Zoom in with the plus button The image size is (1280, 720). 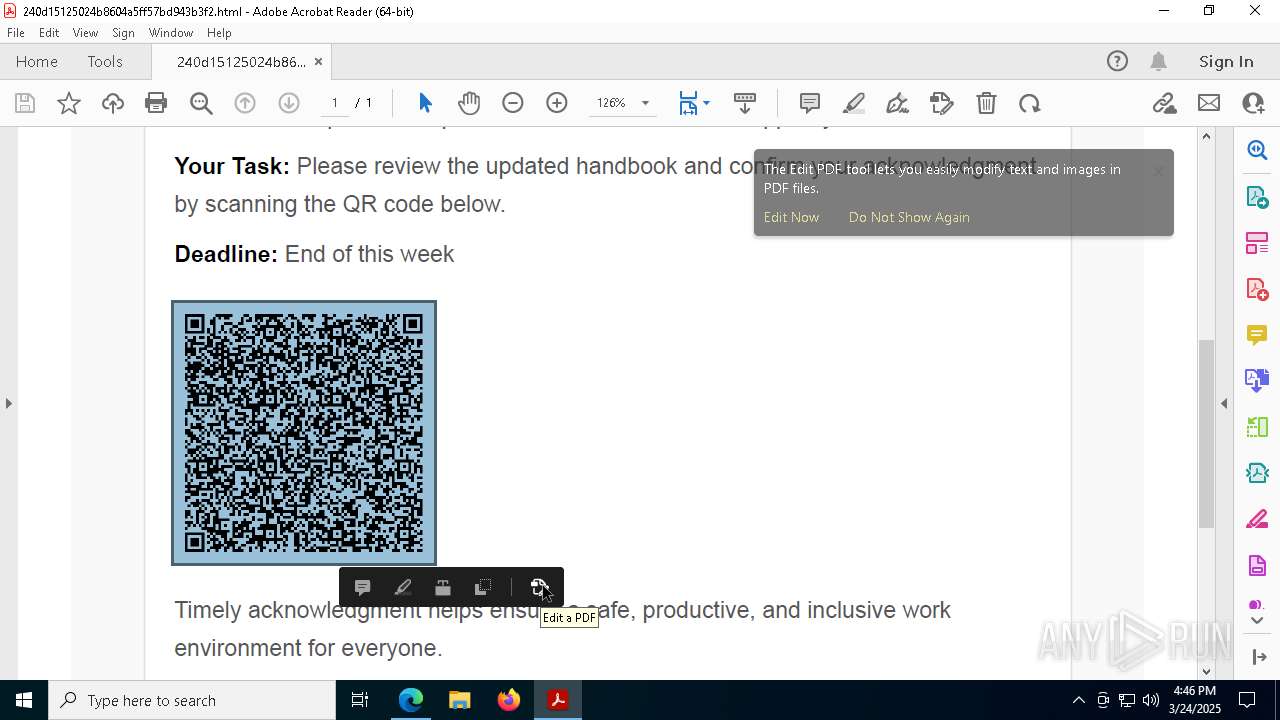click(x=557, y=103)
